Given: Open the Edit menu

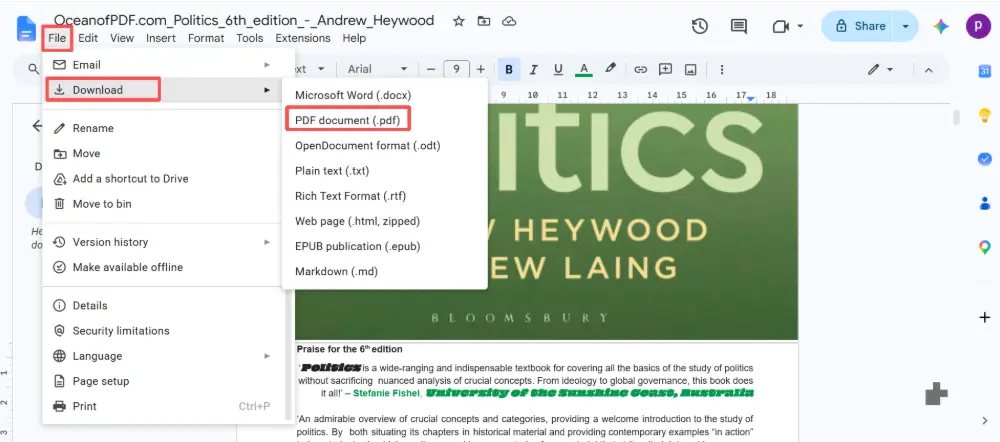Looking at the screenshot, I should 88,38.
